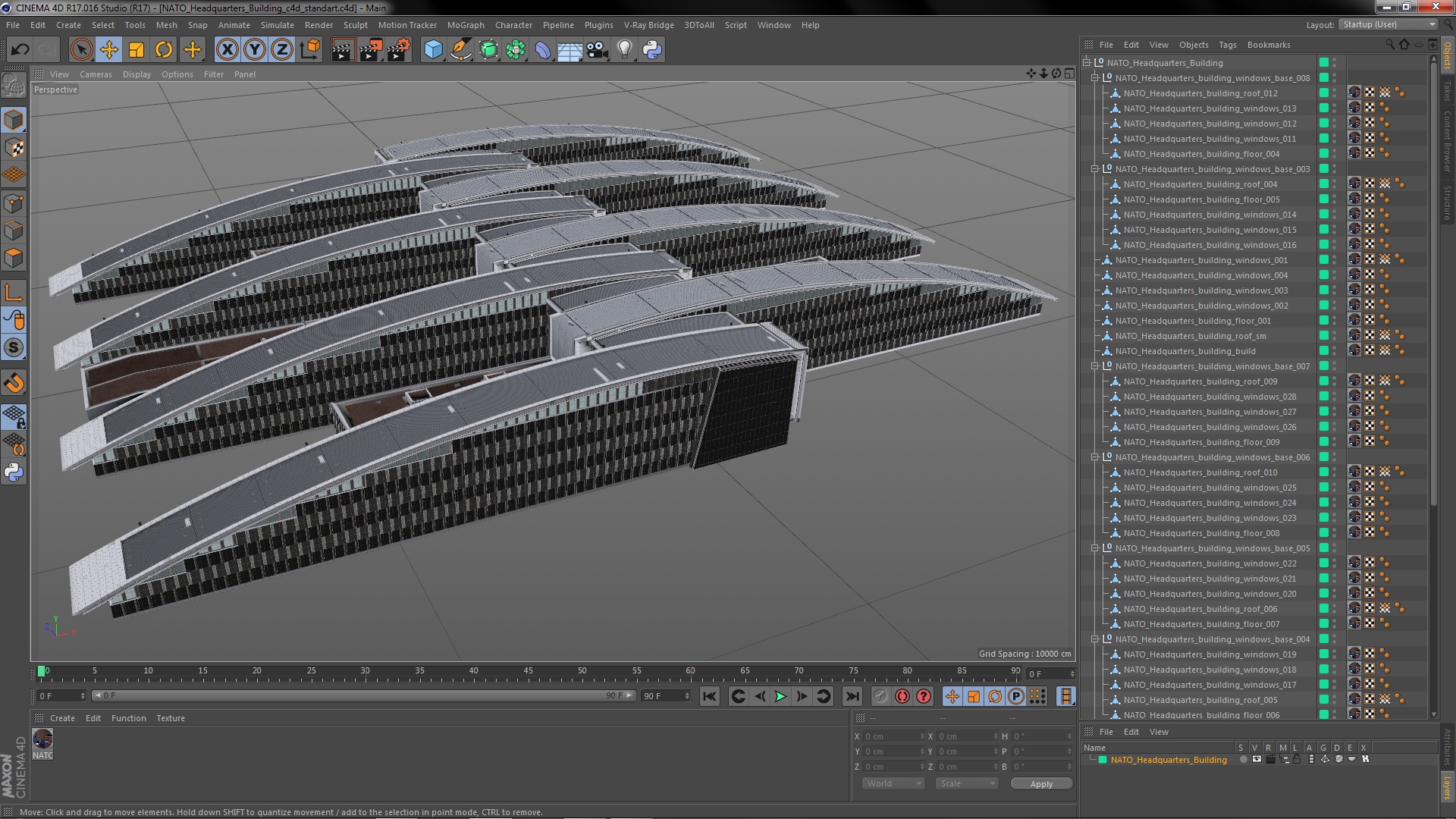Open the Scale mode dropdown
The image size is (1456, 819).
tap(966, 783)
